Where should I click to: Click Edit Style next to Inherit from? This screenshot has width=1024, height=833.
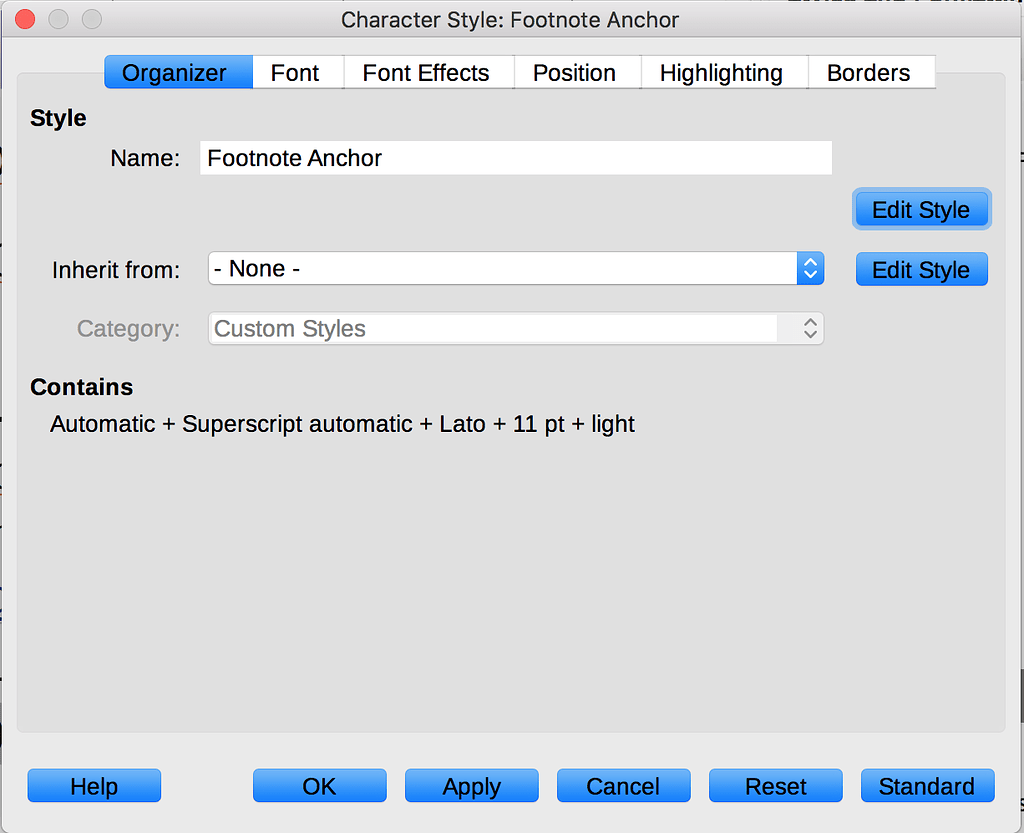921,269
